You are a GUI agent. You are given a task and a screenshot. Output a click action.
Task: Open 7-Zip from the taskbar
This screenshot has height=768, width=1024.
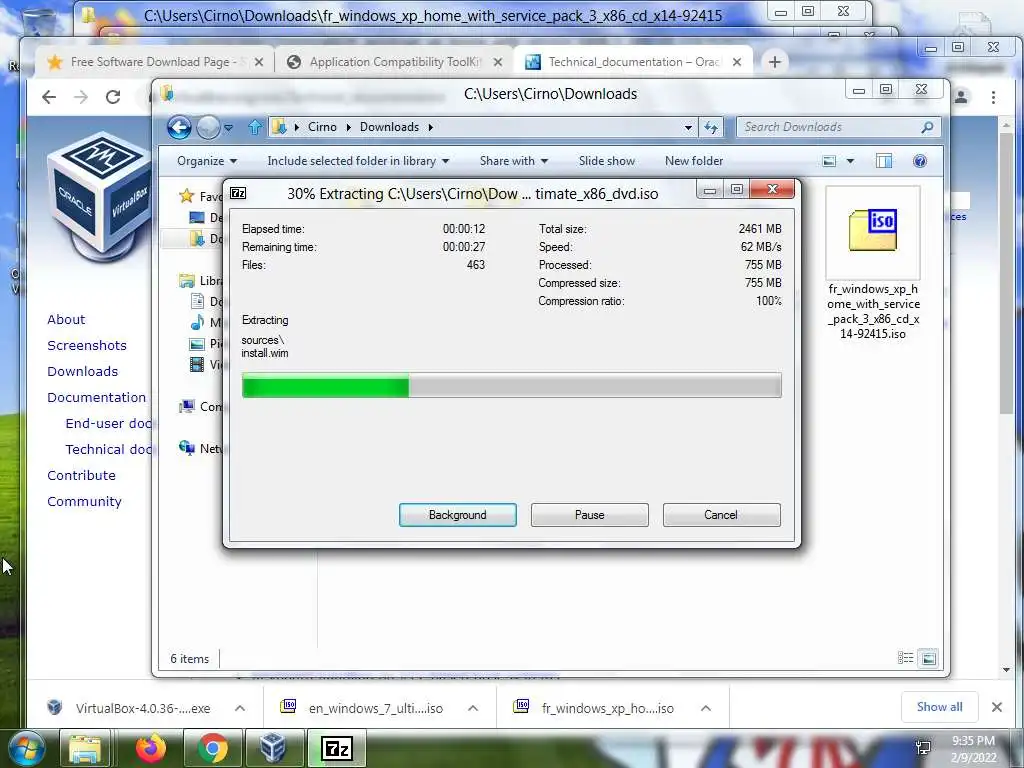337,748
